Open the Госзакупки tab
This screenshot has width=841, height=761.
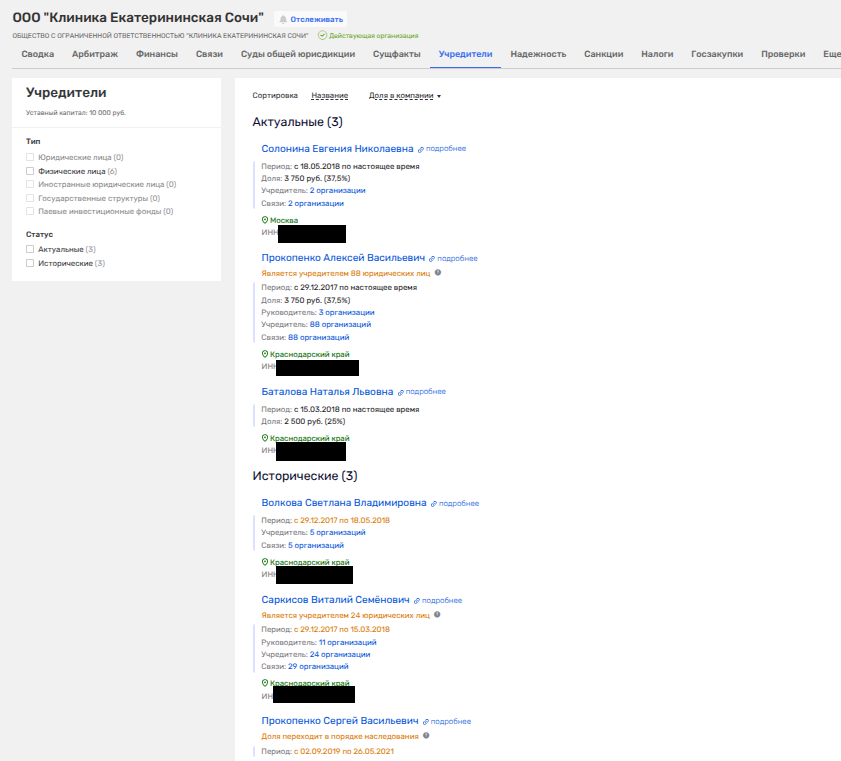tap(716, 54)
